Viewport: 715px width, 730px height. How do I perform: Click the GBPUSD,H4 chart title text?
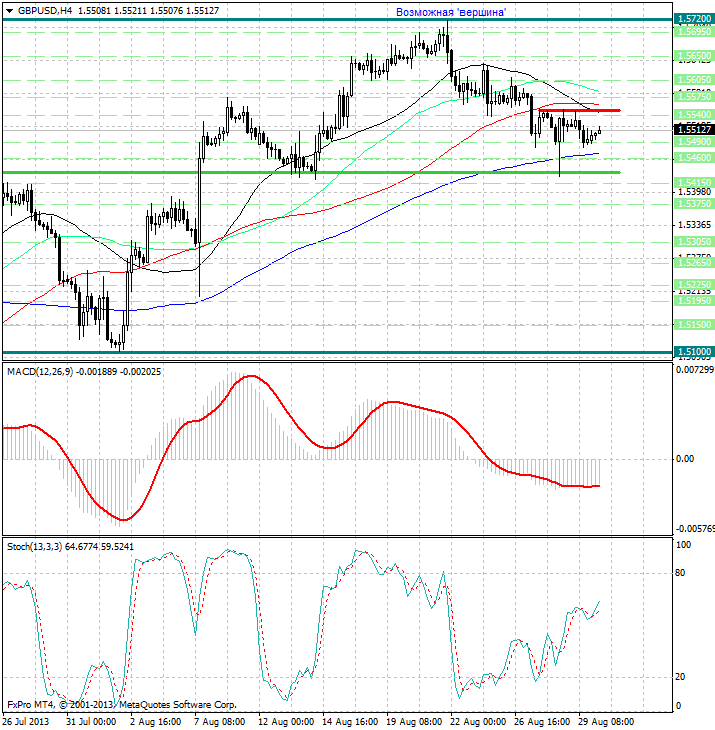coord(45,10)
